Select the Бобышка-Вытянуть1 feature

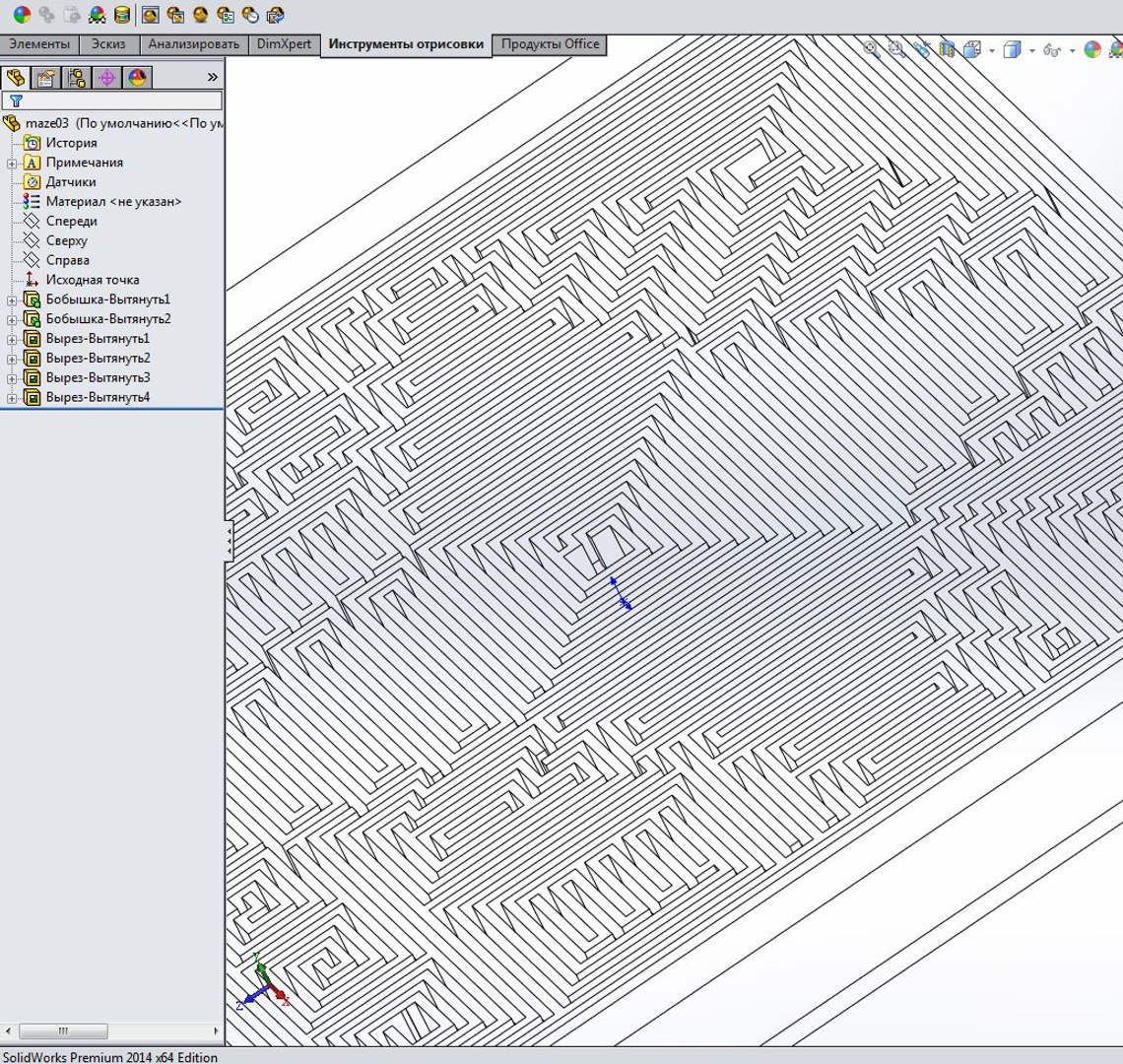coord(107,299)
